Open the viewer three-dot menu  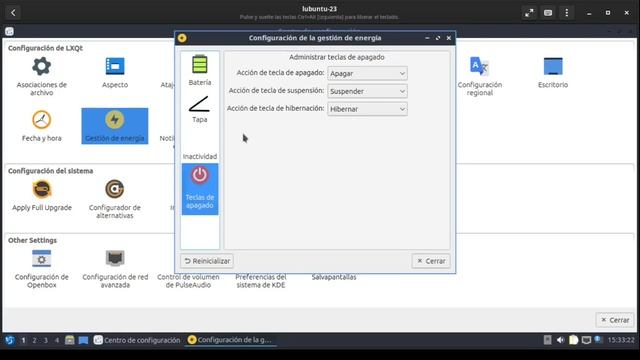(567, 13)
